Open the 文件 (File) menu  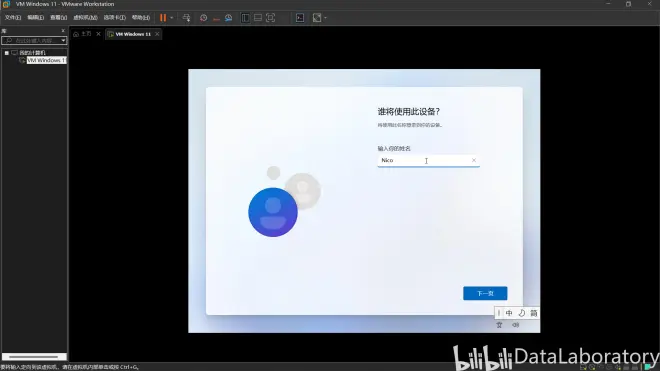click(13, 18)
